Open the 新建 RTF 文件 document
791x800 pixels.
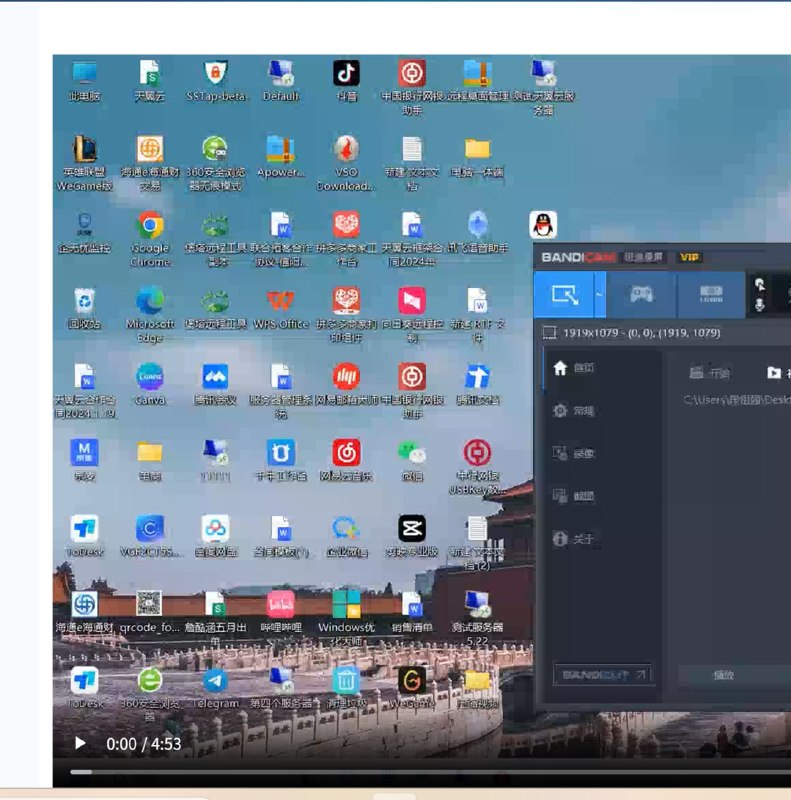click(477, 315)
